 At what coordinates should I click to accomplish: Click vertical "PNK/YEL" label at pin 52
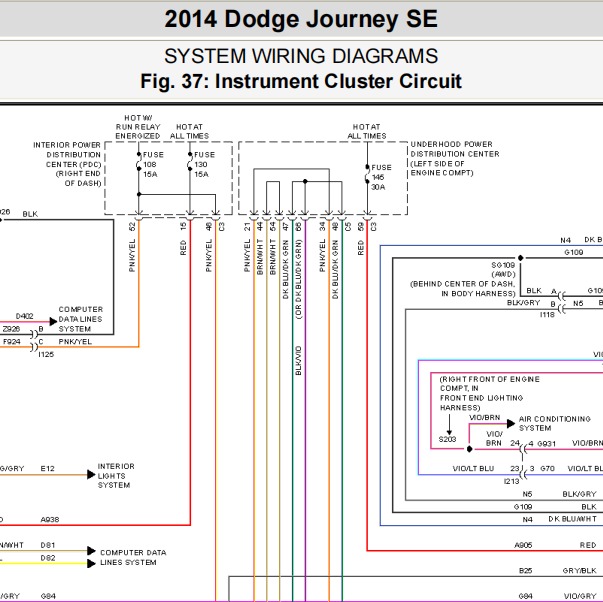(132, 255)
